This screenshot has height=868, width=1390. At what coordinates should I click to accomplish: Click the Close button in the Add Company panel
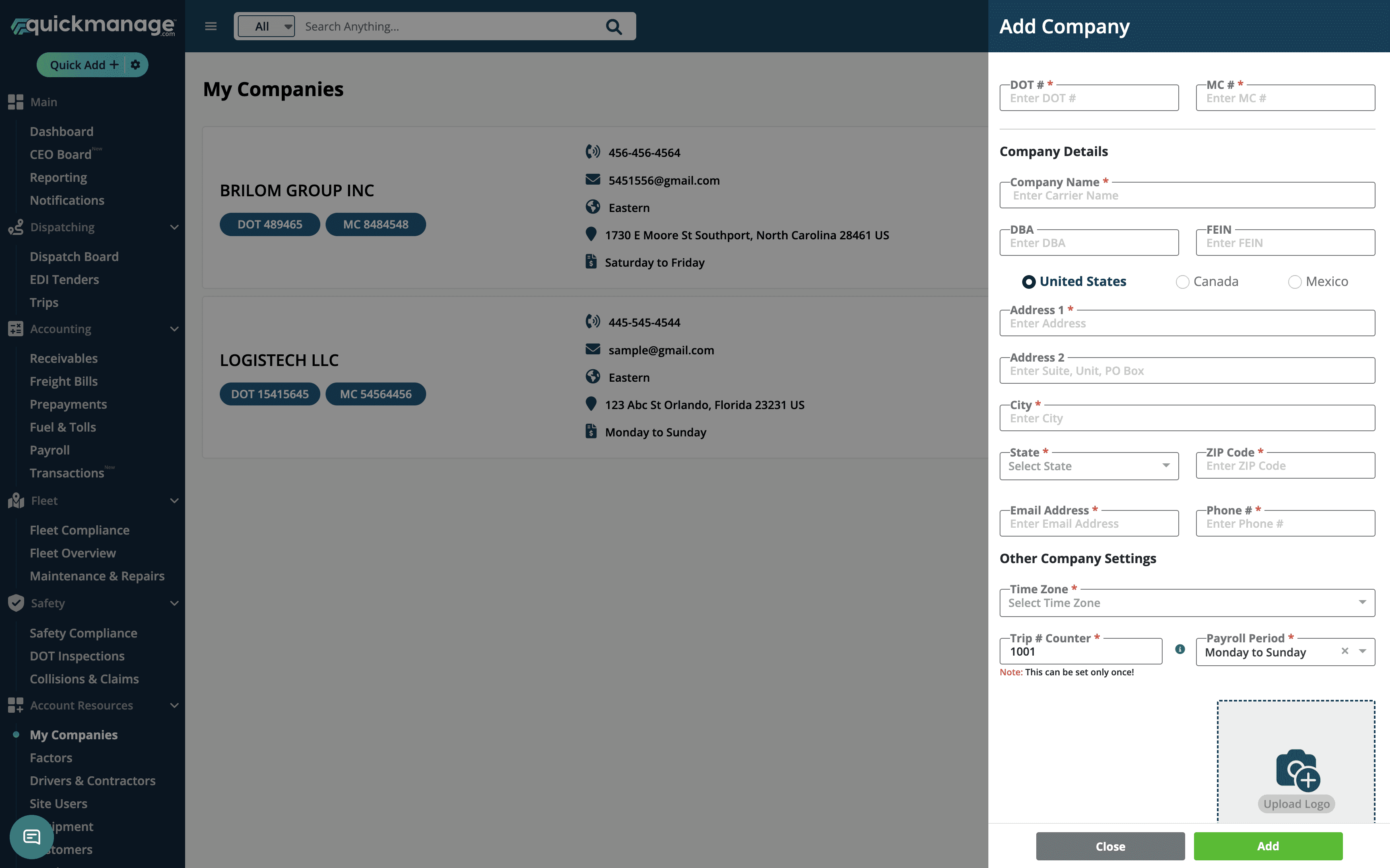tap(1110, 846)
